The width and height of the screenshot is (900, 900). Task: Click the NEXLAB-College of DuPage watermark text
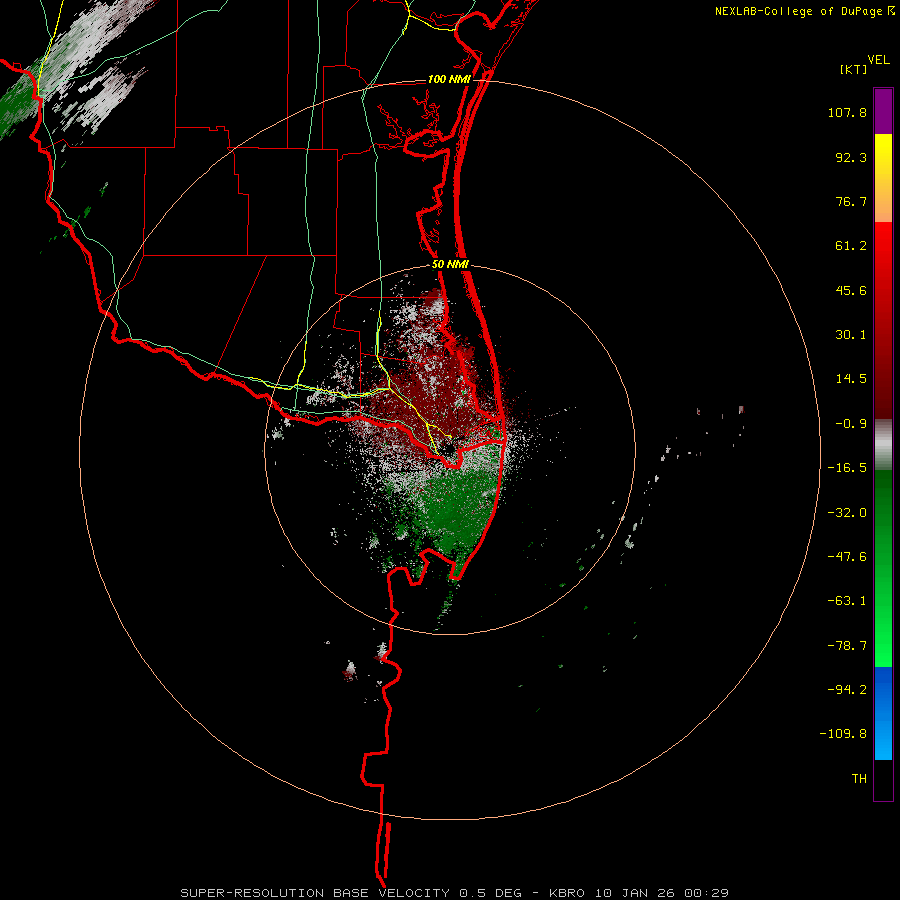798,11
